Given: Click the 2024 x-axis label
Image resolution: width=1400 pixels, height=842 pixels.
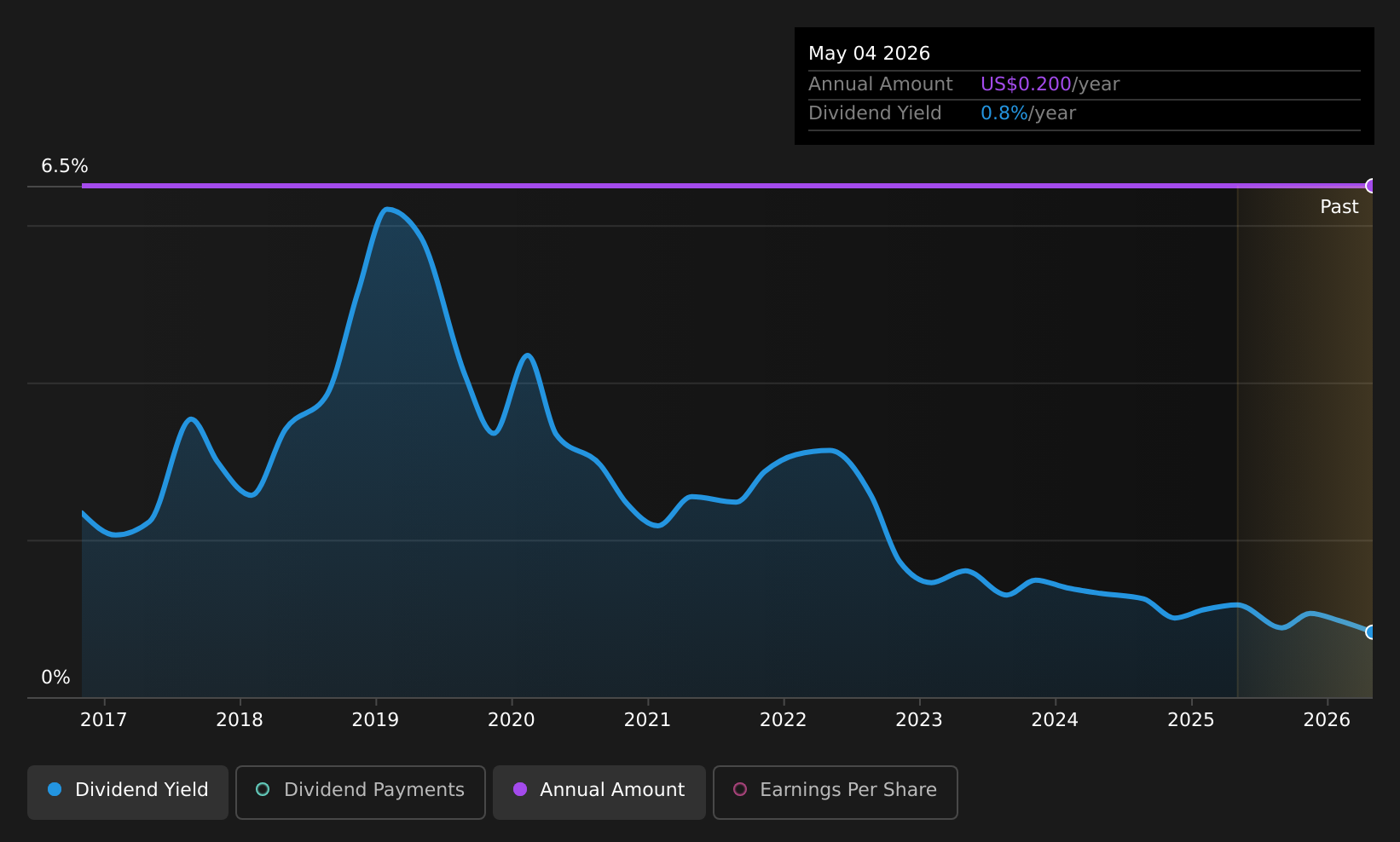Looking at the screenshot, I should [1055, 720].
